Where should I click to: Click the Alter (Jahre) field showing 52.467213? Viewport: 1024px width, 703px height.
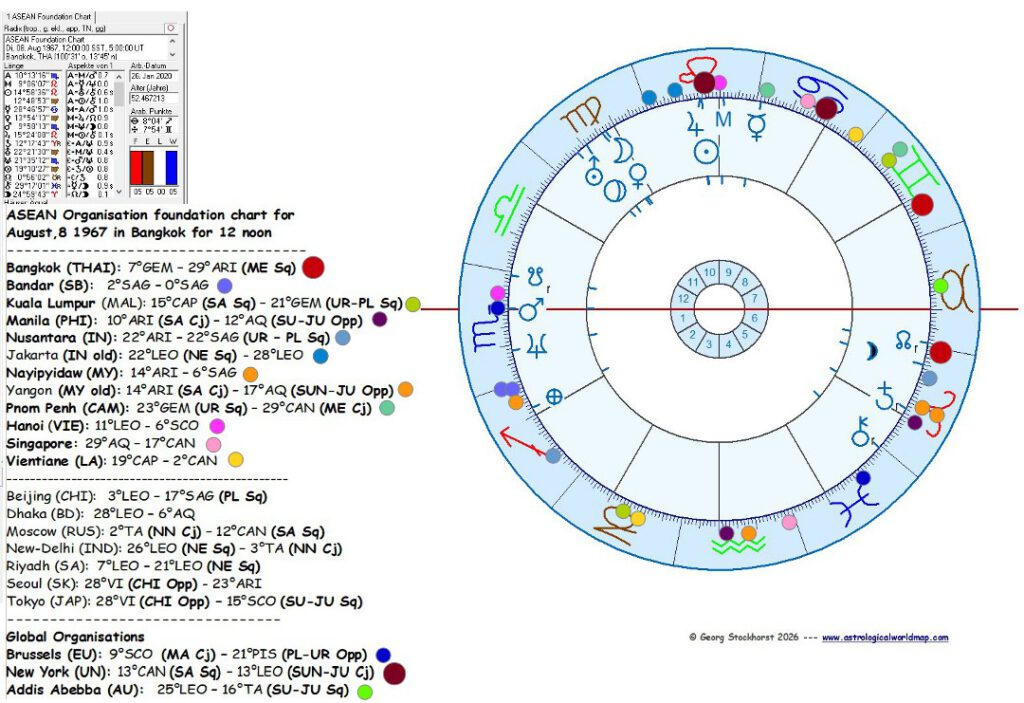[x=153, y=98]
